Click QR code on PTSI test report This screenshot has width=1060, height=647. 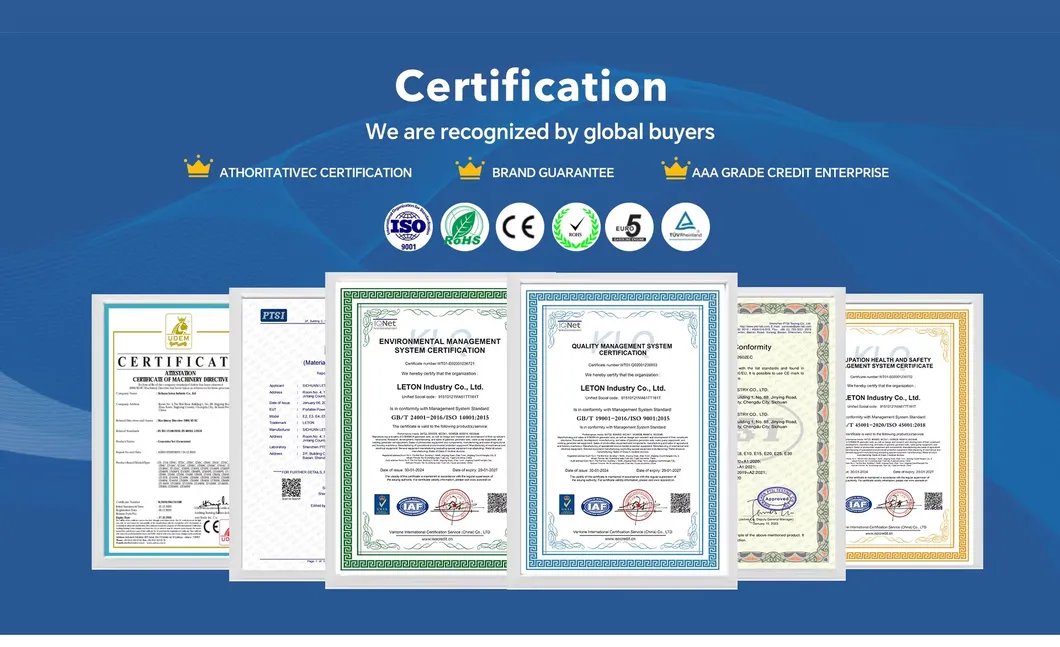[x=291, y=487]
